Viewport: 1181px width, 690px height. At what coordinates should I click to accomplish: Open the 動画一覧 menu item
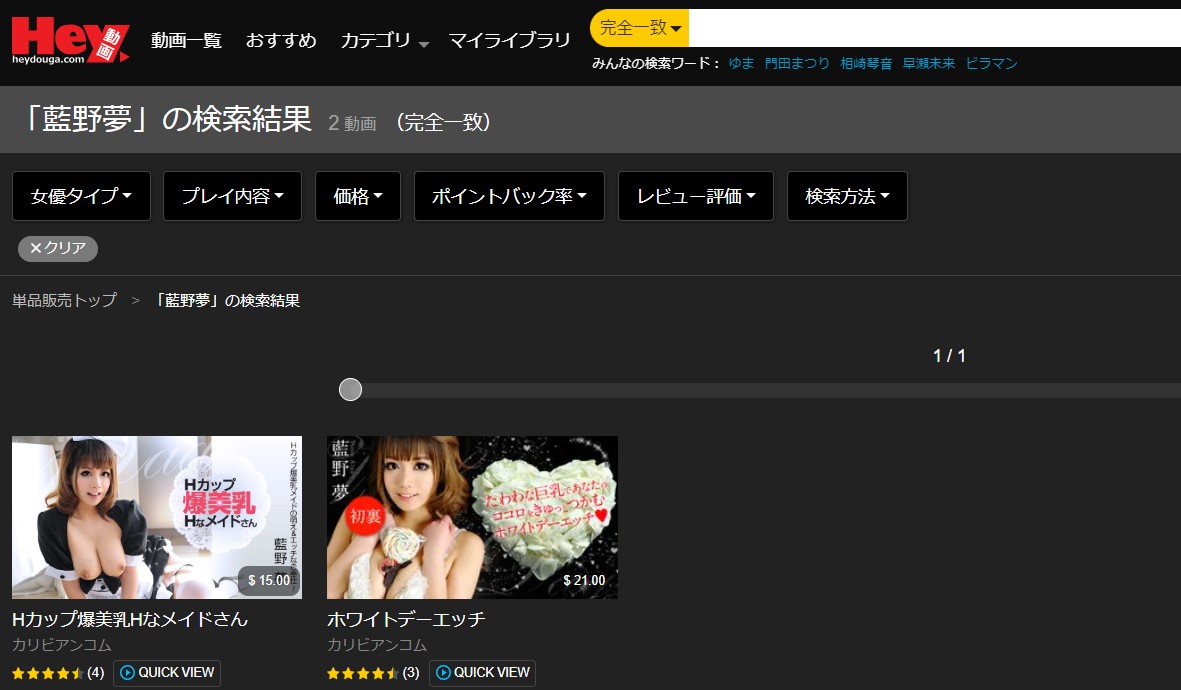point(186,41)
